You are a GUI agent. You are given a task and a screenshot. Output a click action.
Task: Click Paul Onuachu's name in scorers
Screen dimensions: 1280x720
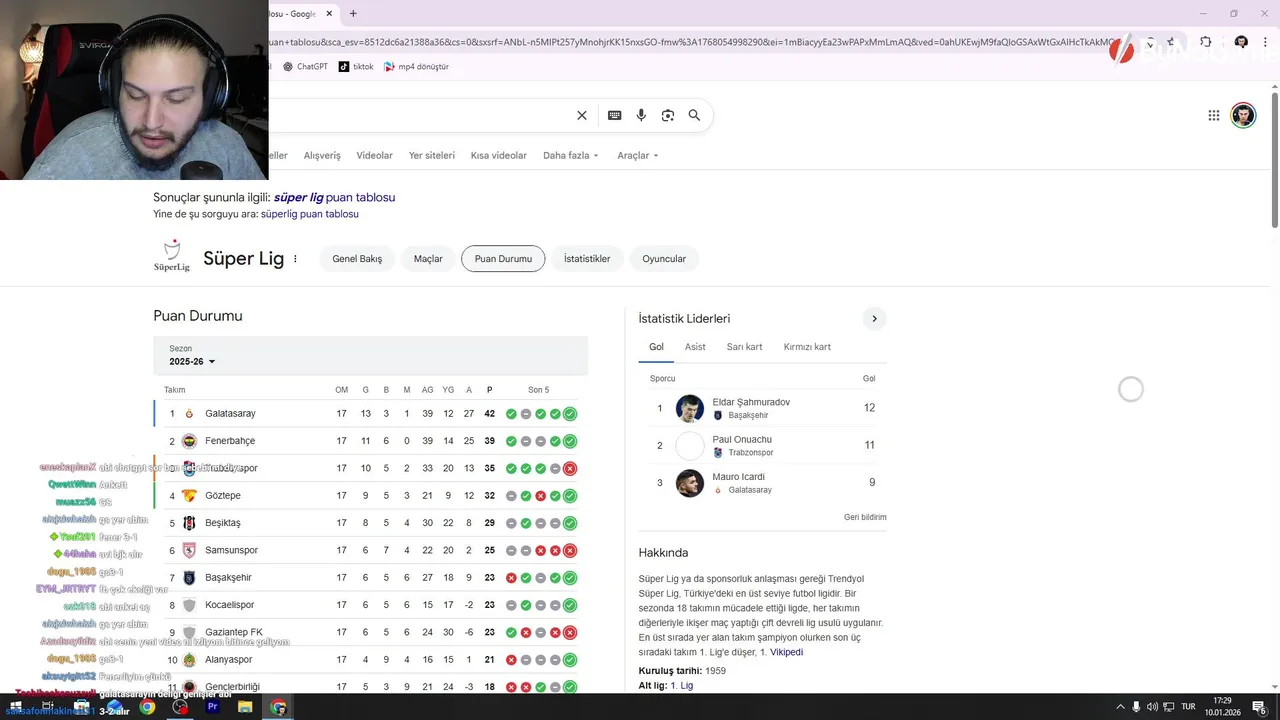[742, 440]
